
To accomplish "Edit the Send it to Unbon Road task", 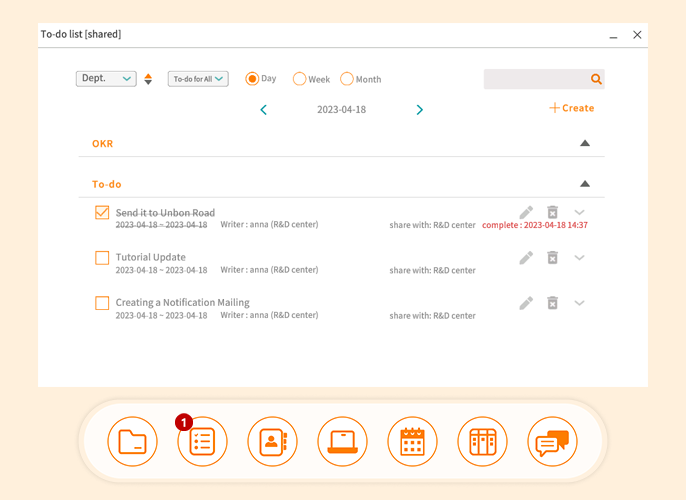I will point(526,213).
